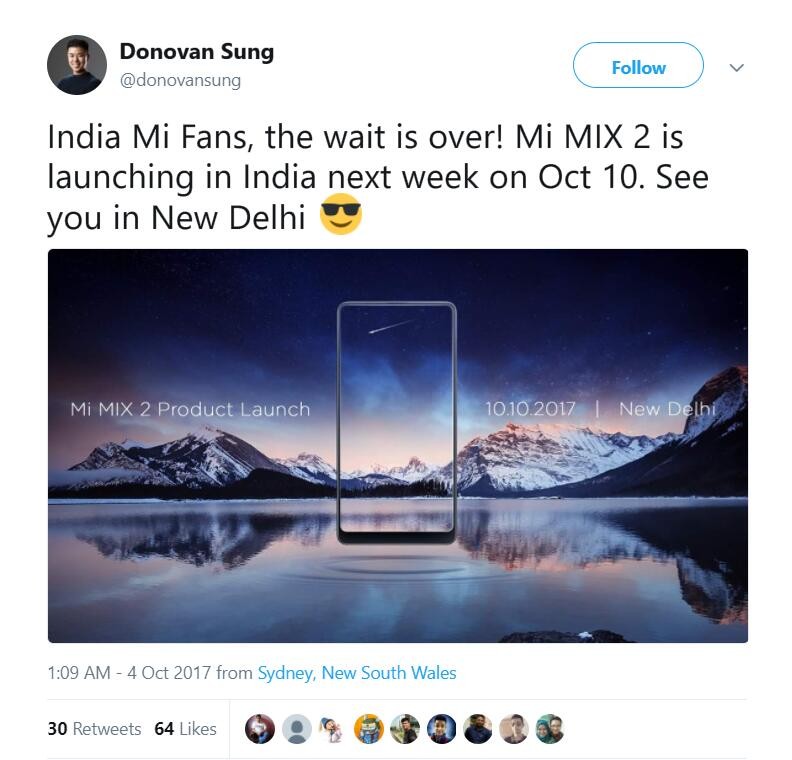Open the Donovan Sung display name link
Screen dimensions: 792x760
197,52
